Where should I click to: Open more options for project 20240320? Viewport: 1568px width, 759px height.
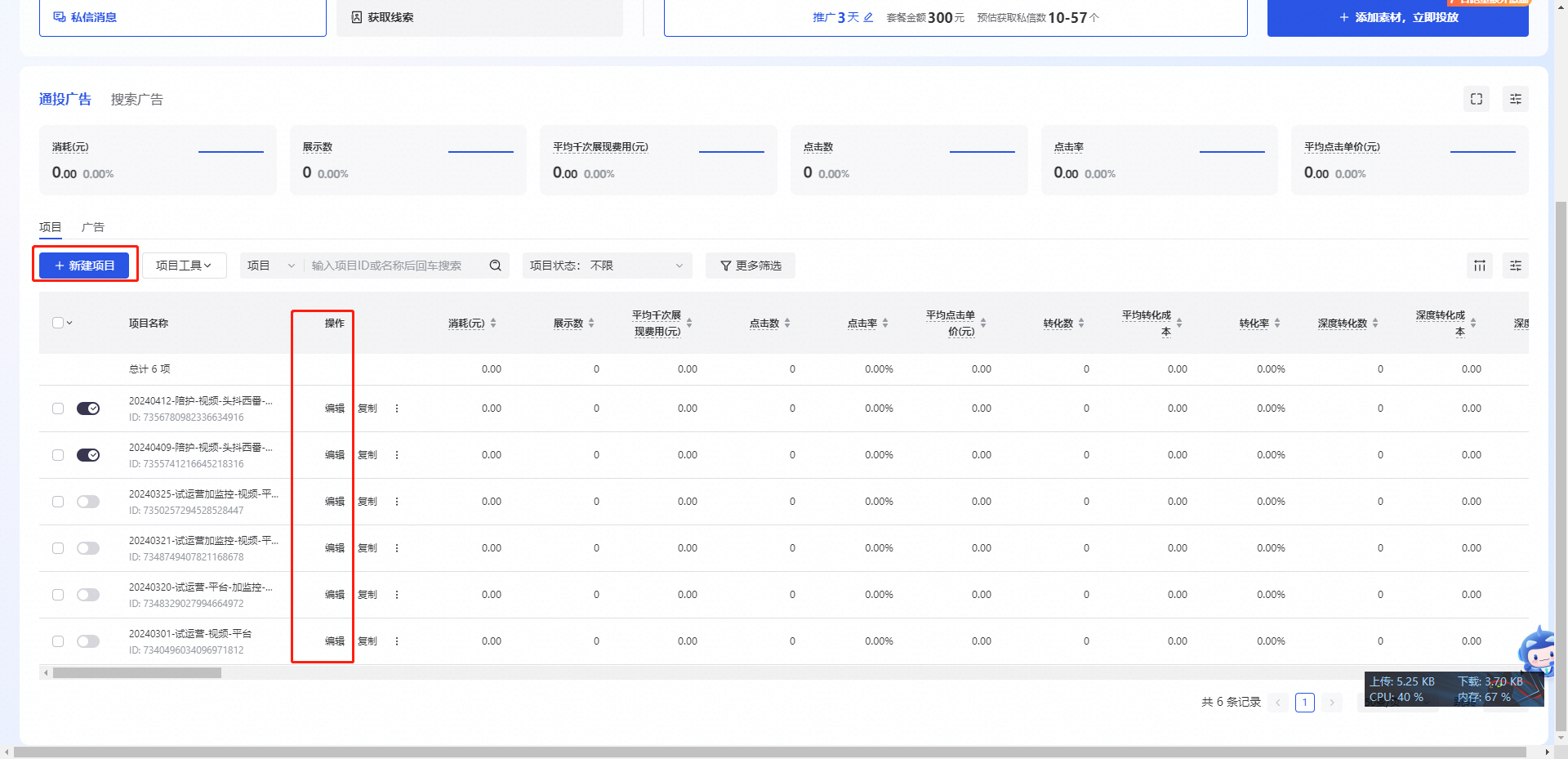pos(397,595)
